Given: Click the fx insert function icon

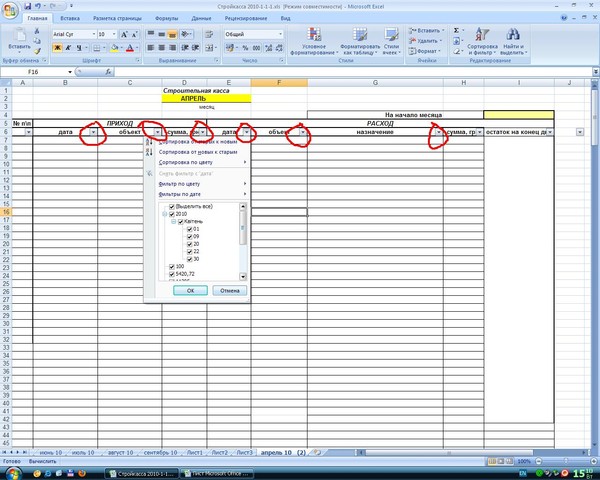Looking at the screenshot, I should (108, 72).
